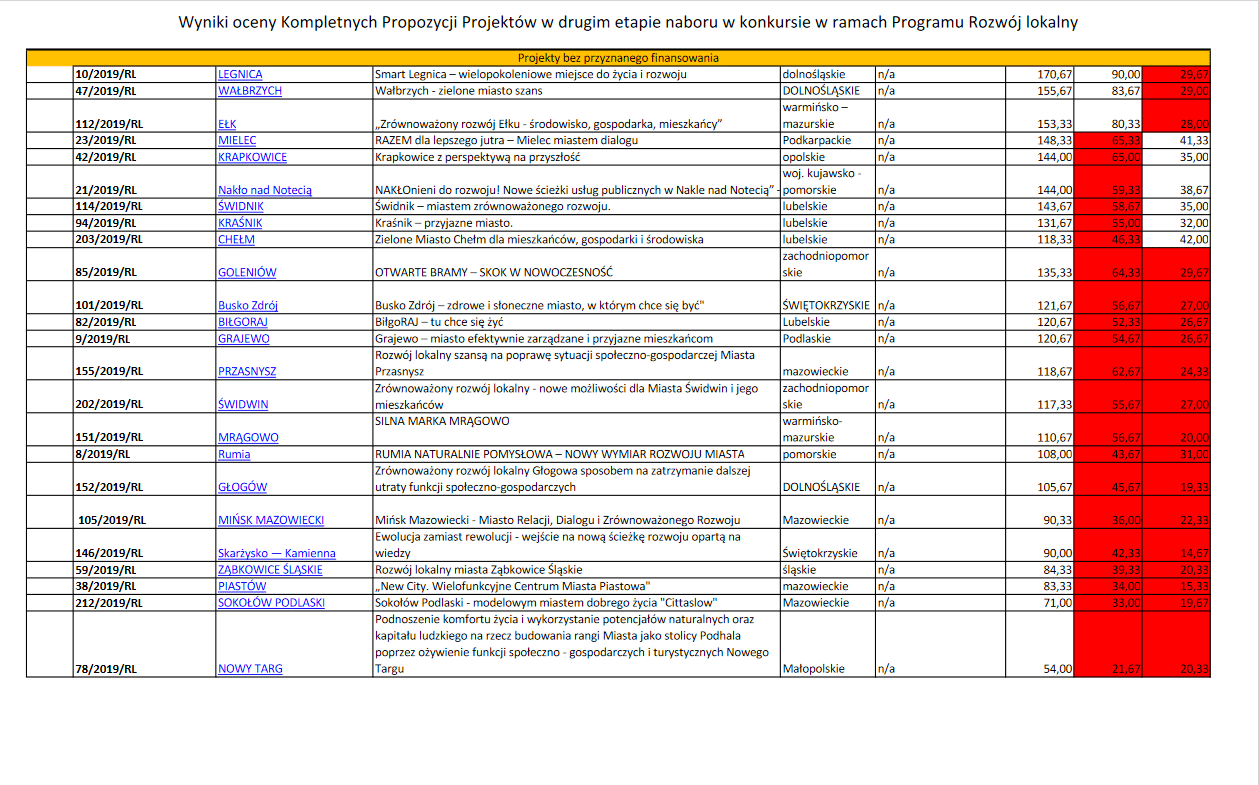Viewport: 1259px width, 785px height.
Task: Open the ZĄBKOWICE ŚLĄSKIE link
Action: pyautogui.click(x=270, y=569)
